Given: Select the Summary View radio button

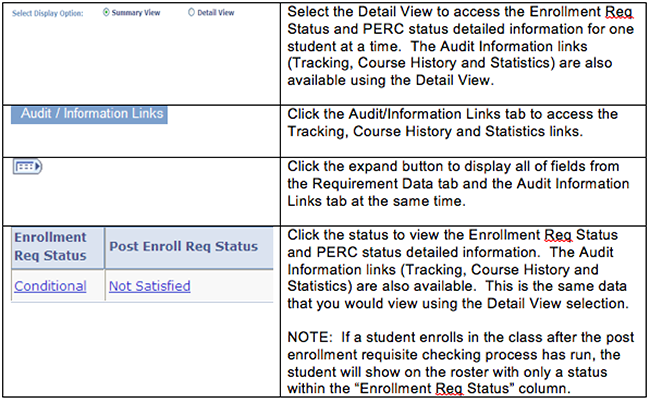Looking at the screenshot, I should coord(106,12).
